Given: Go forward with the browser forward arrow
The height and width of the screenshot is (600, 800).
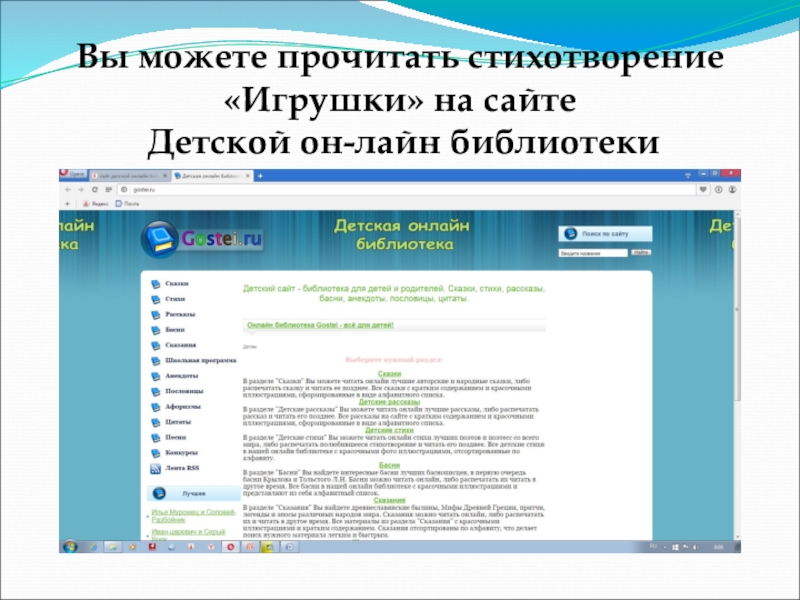Looking at the screenshot, I should click(81, 189).
